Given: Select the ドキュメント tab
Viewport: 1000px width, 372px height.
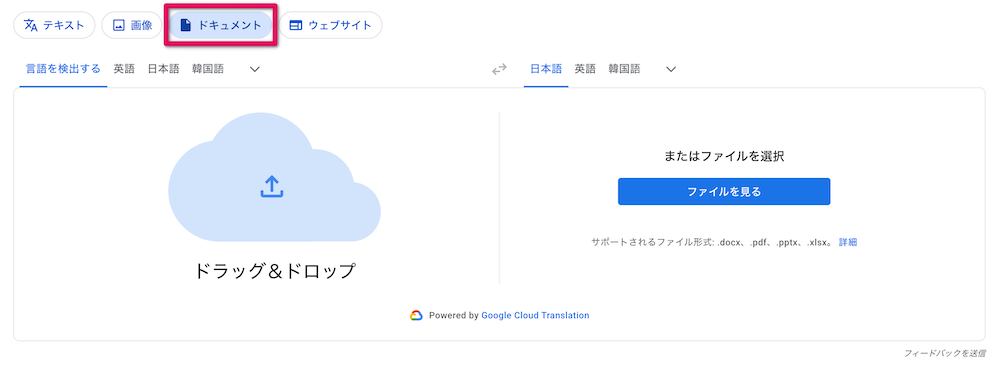Looking at the screenshot, I should [221, 26].
